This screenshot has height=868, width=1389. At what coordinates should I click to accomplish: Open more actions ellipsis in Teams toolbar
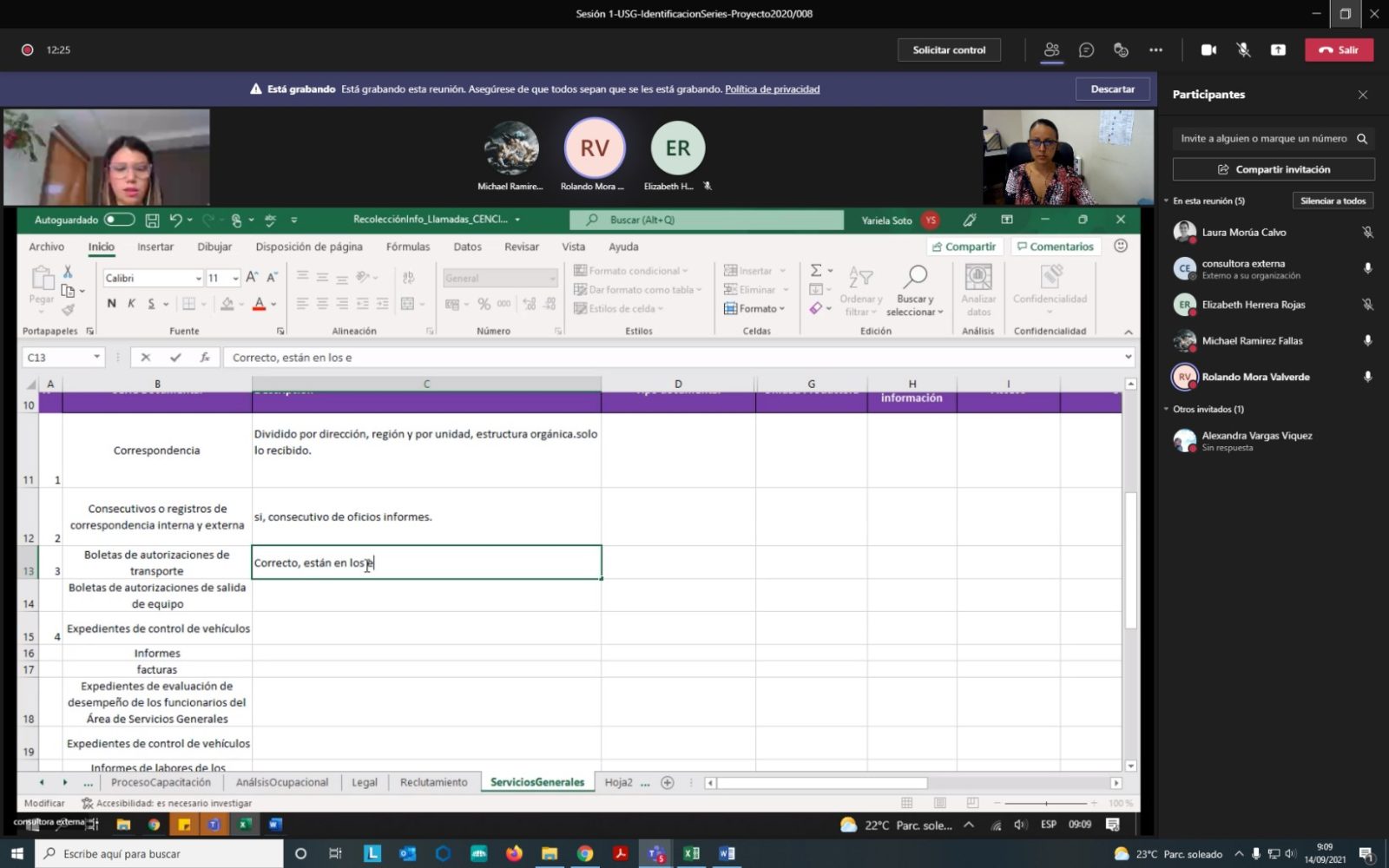(1155, 50)
